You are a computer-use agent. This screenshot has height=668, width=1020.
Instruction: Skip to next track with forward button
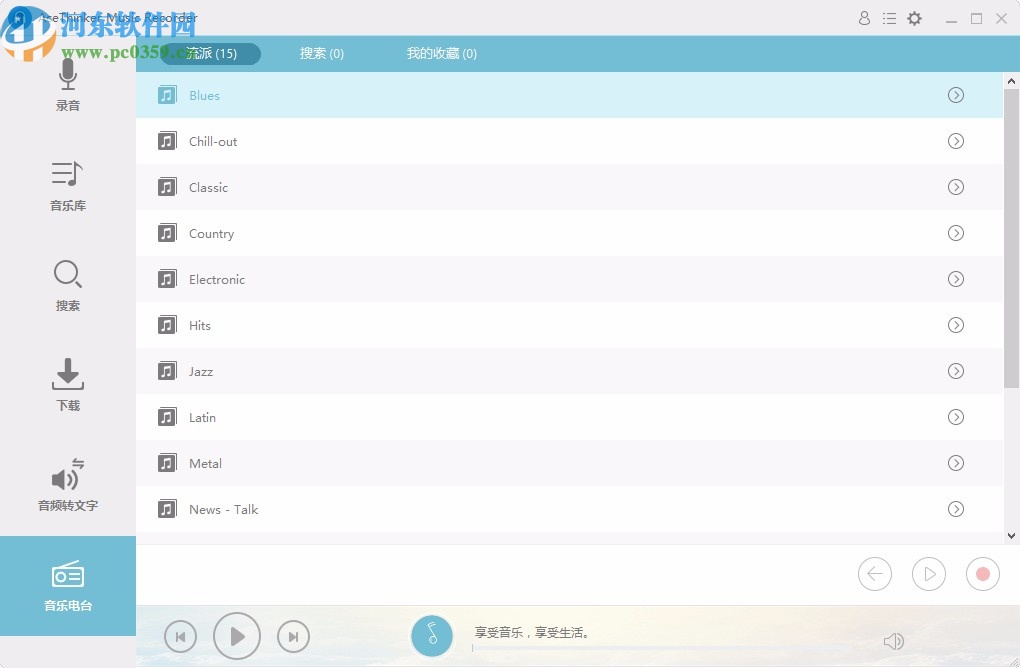click(x=293, y=636)
